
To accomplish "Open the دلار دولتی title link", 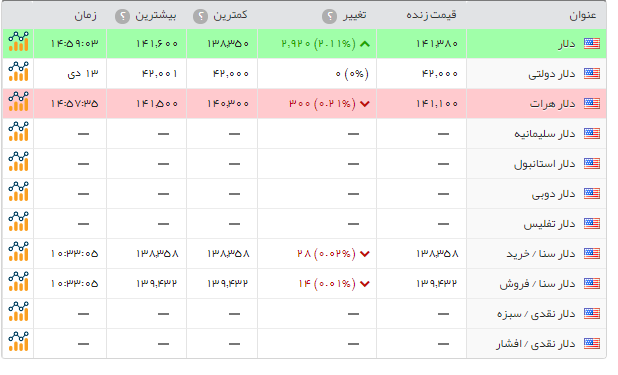I will coord(552,74).
